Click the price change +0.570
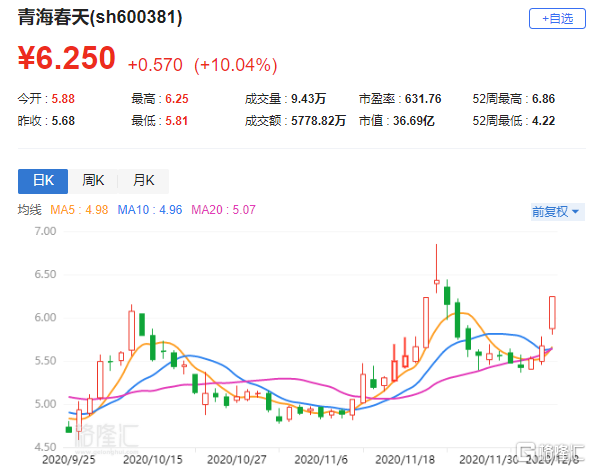Screen dimensions: 591x469 155,65
